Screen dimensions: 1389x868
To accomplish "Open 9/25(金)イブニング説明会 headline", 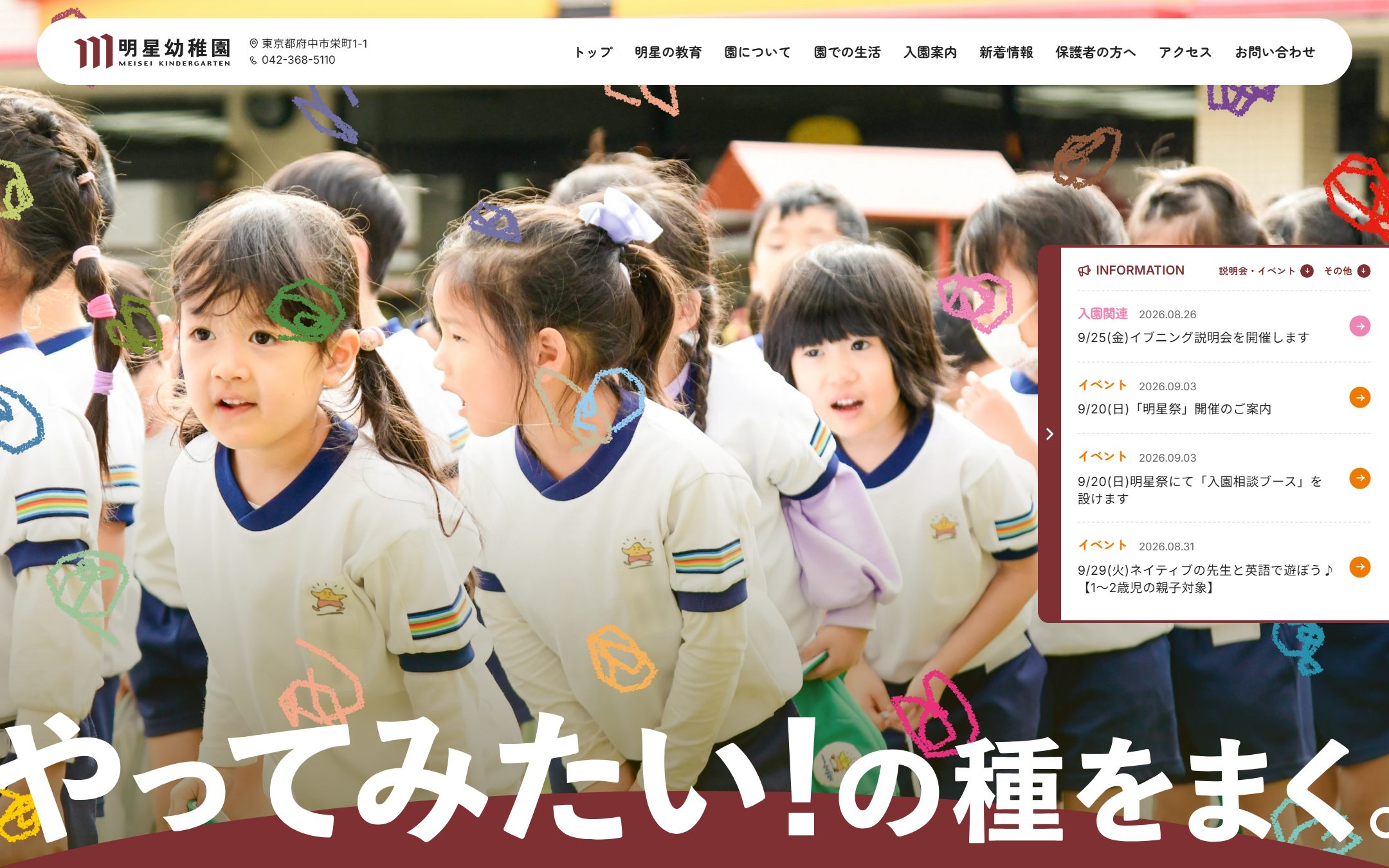I will pos(1194,337).
